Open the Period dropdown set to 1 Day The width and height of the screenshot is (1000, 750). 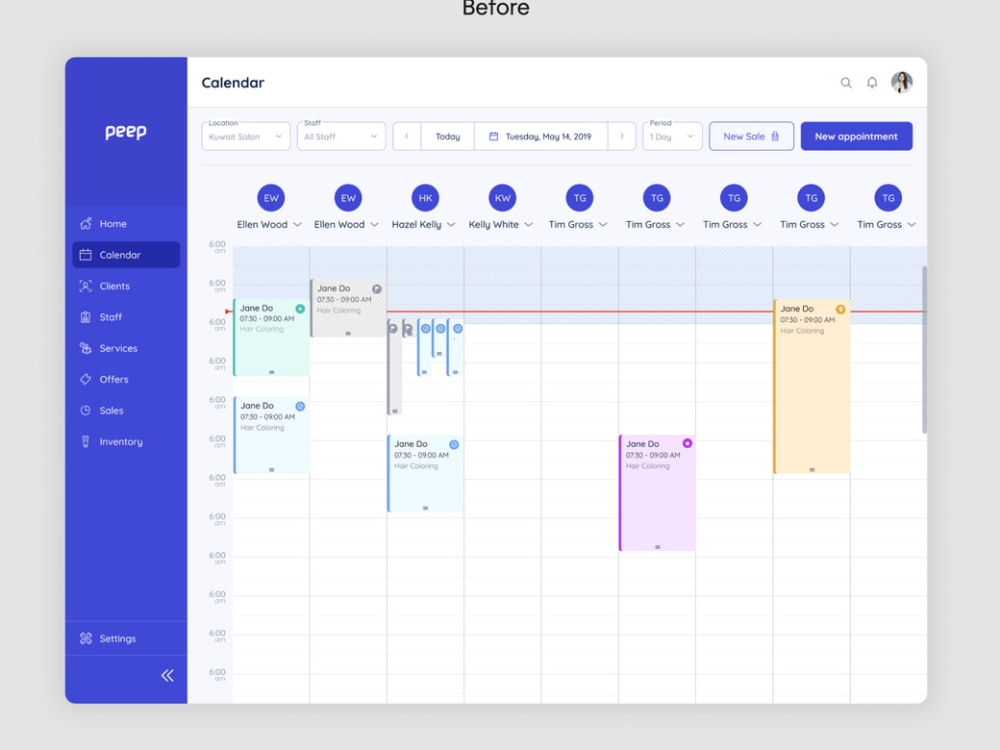tap(671, 135)
